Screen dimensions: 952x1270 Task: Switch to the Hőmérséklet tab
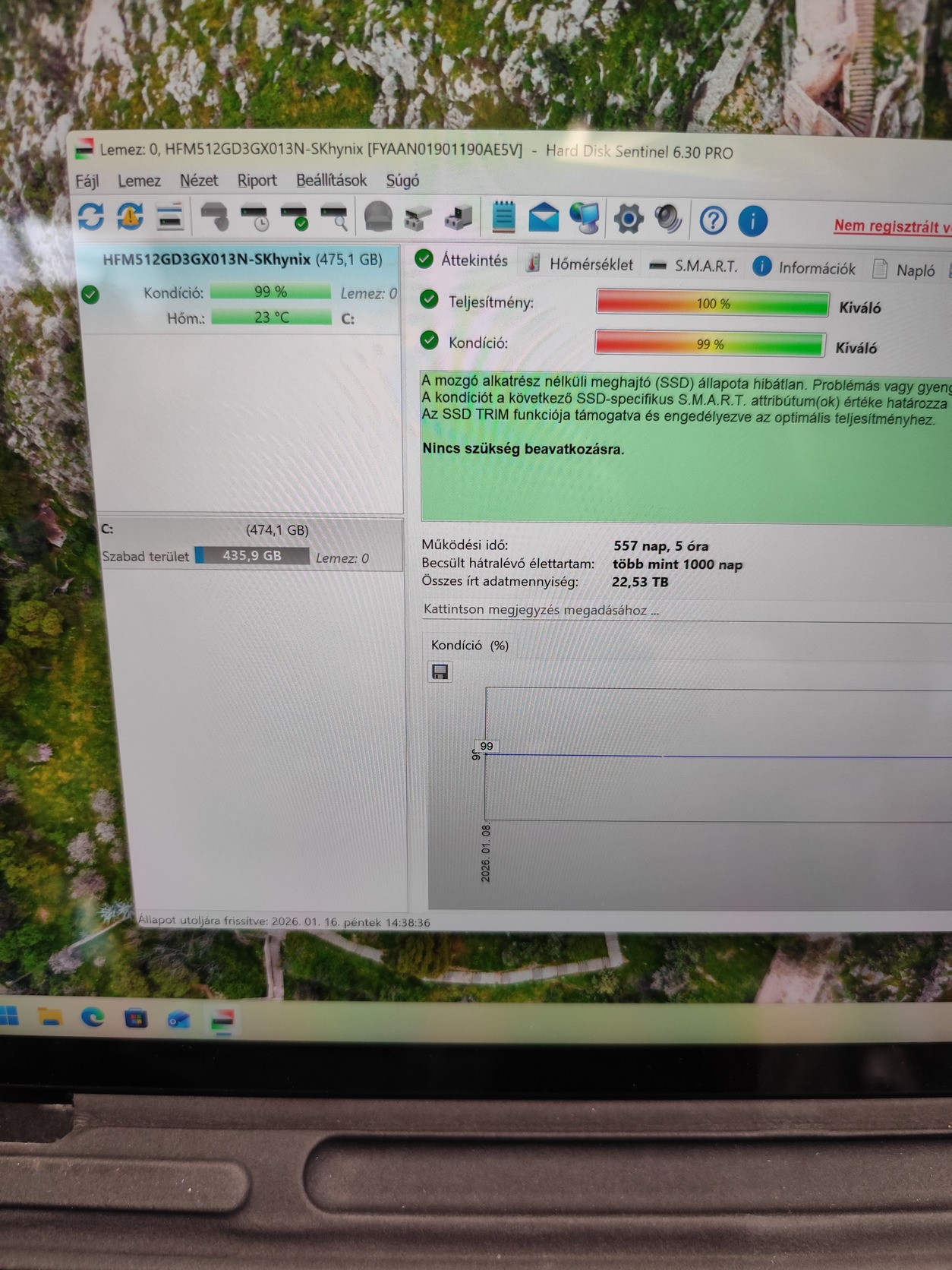pyautogui.click(x=580, y=264)
